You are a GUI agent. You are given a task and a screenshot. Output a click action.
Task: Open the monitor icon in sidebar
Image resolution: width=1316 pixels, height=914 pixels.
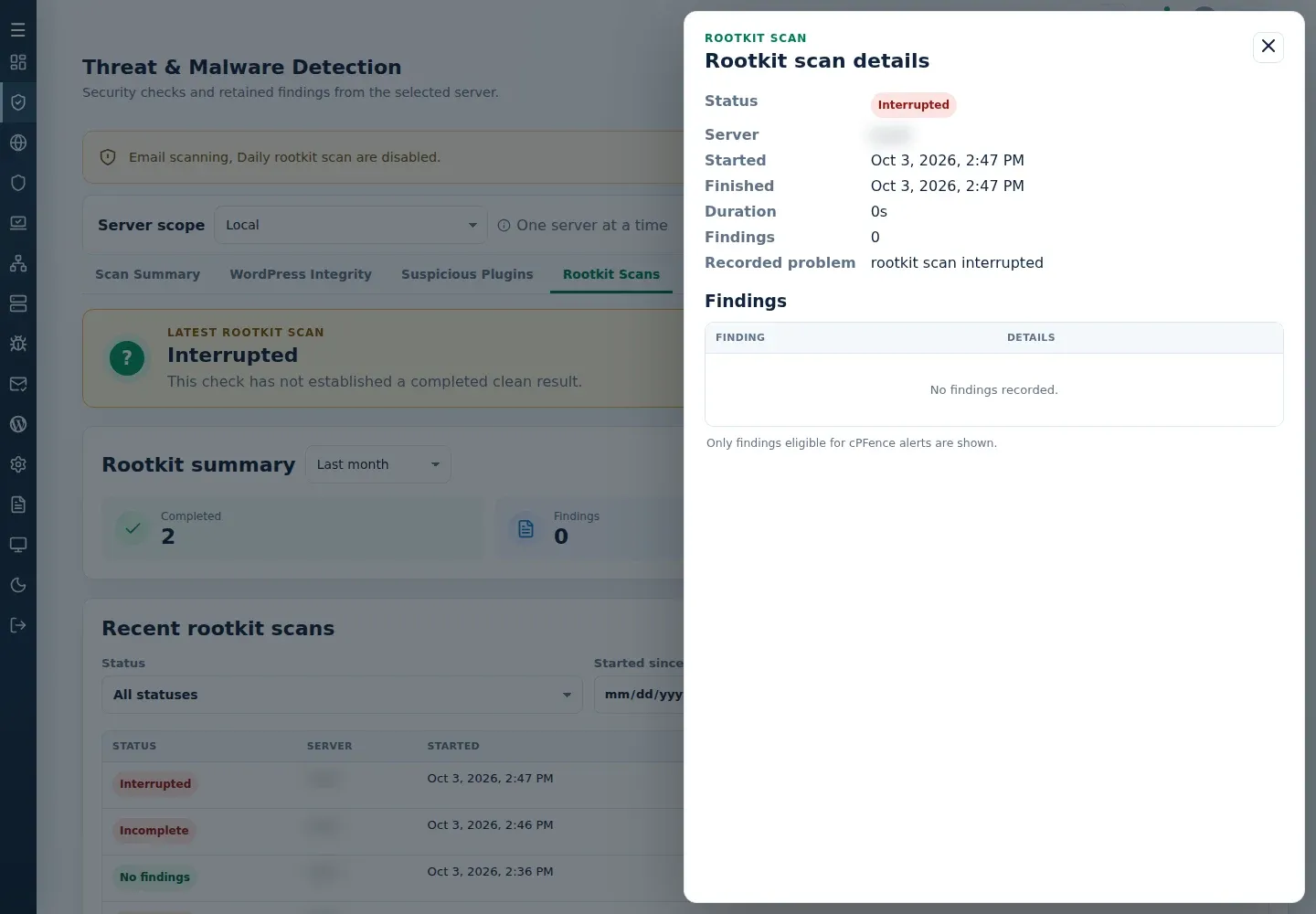(18, 545)
